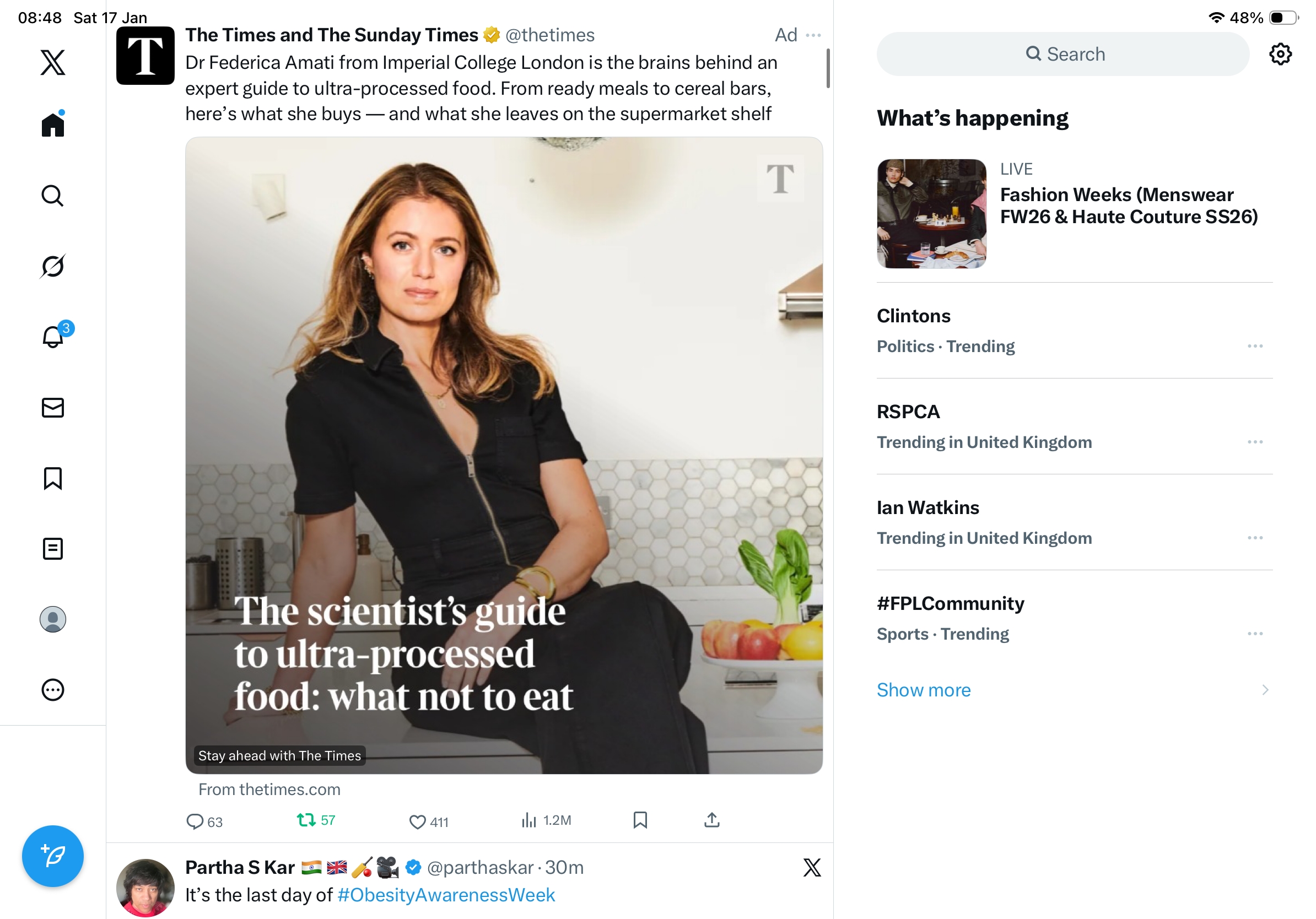The image size is (1316, 919).
Task: Open the sidebar More menu
Action: pyautogui.click(x=53, y=690)
